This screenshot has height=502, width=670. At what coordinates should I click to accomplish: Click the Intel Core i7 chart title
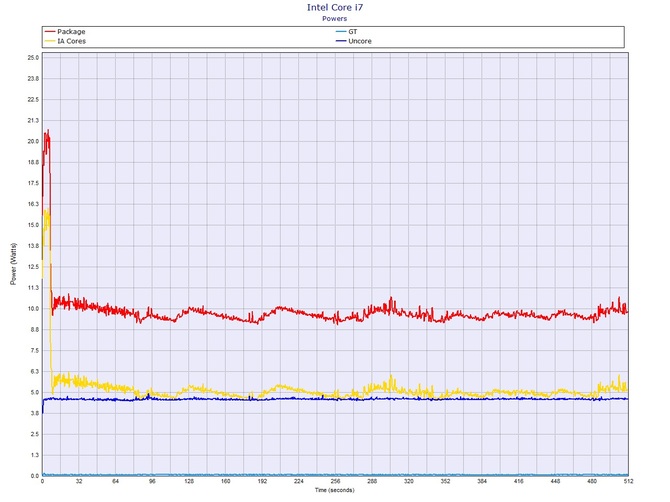pos(335,7)
